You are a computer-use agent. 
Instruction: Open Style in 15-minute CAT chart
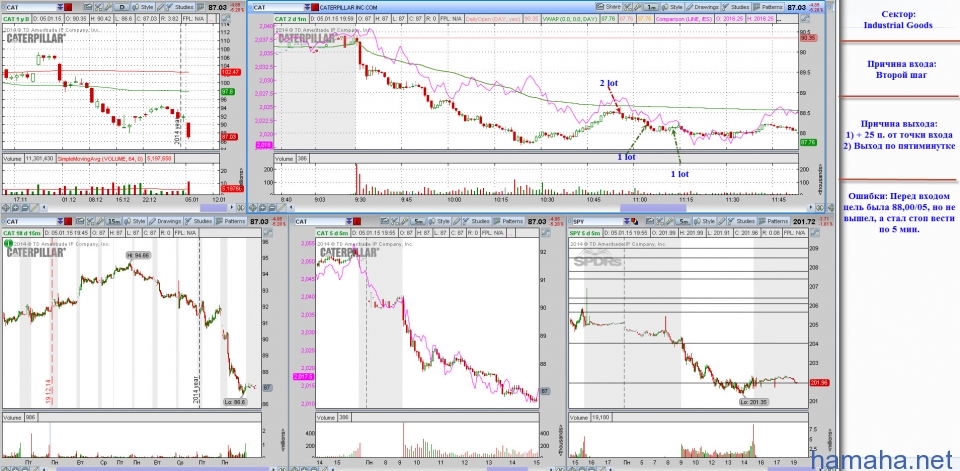point(135,221)
